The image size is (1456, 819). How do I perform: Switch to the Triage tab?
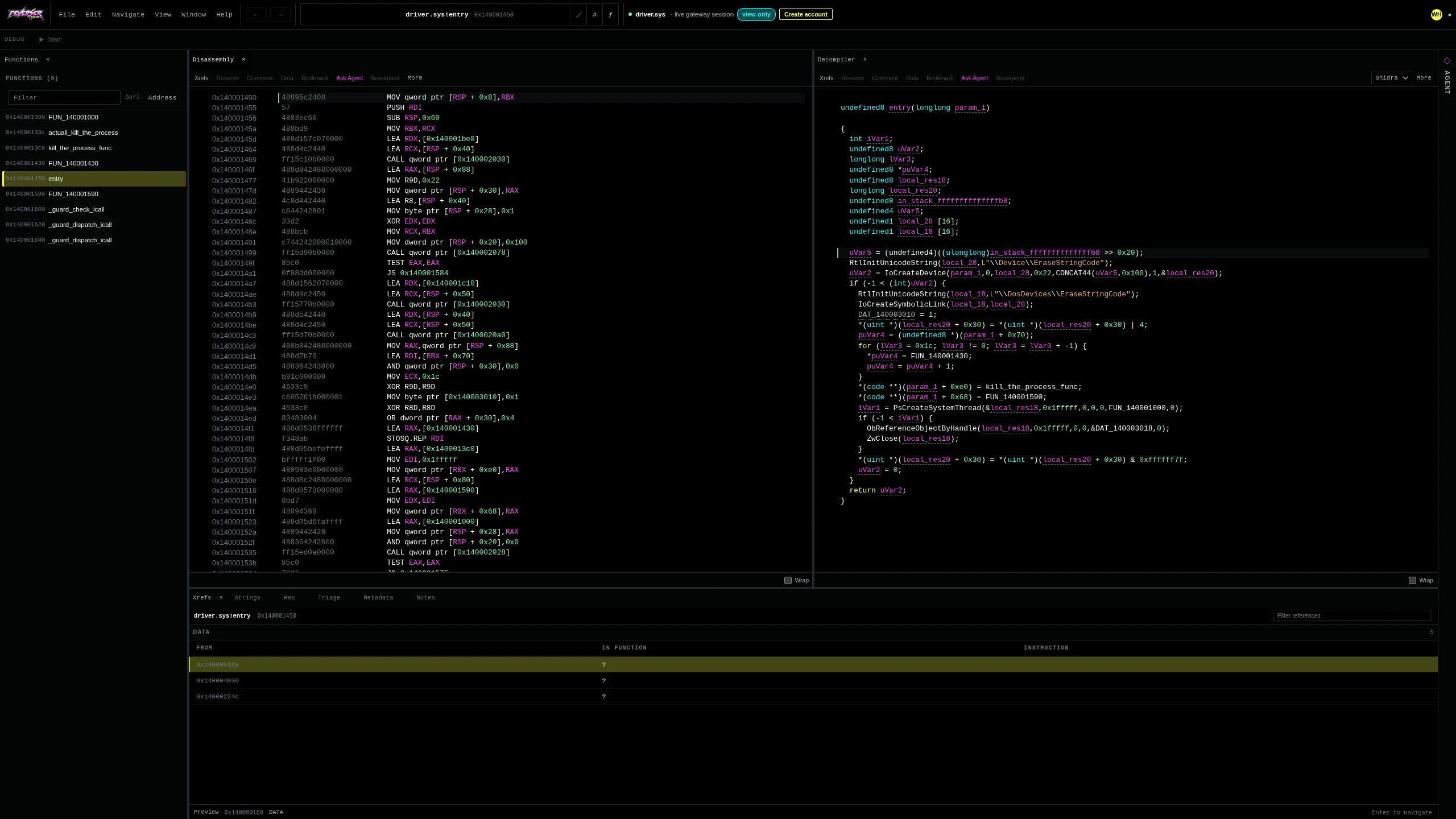(x=329, y=597)
